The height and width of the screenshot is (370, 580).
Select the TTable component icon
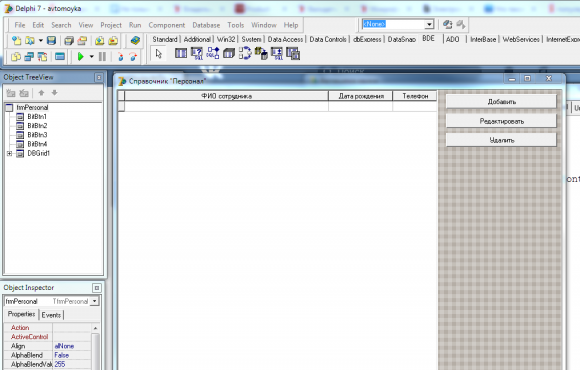tap(181, 53)
